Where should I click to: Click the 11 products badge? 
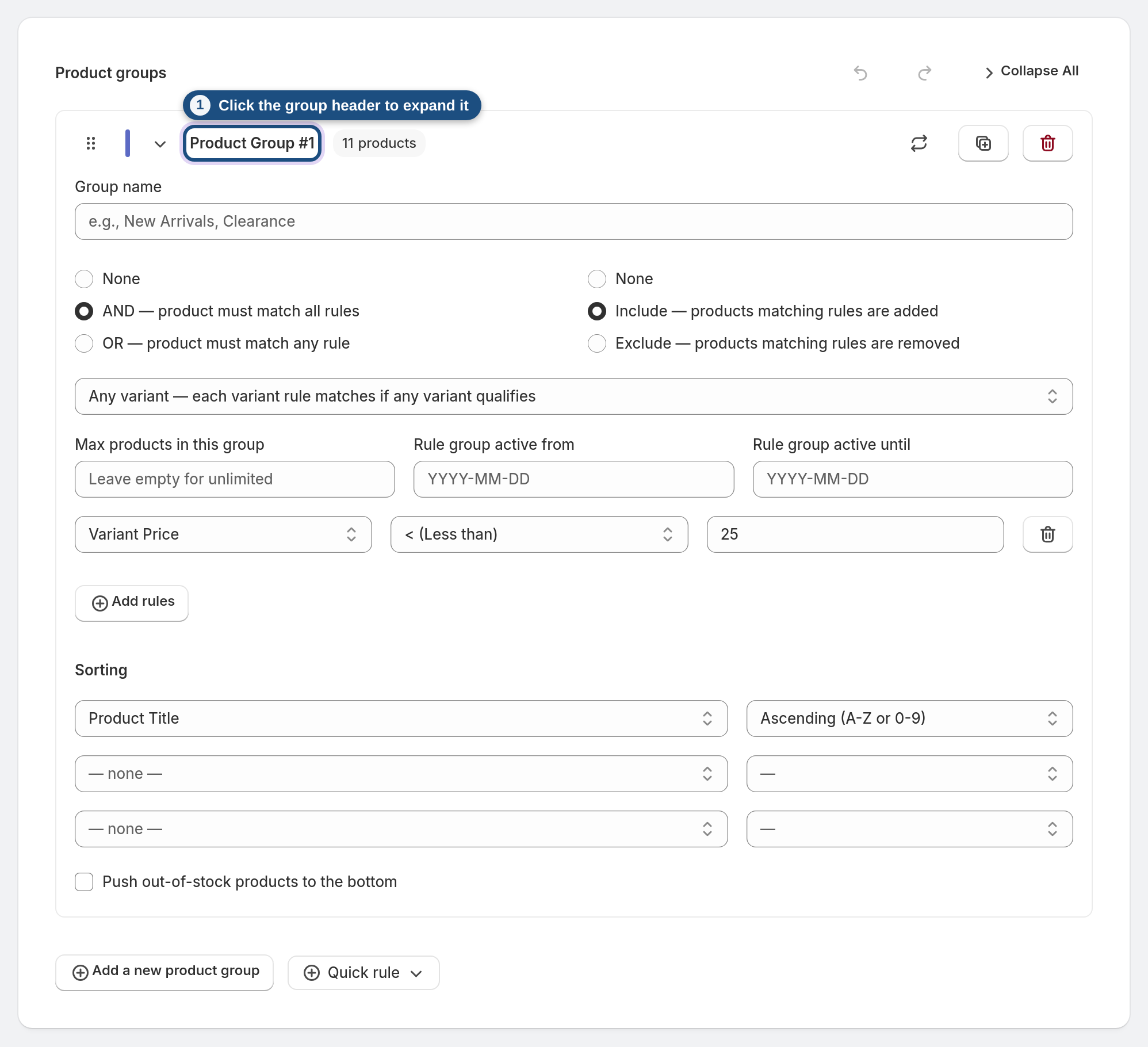(x=379, y=143)
